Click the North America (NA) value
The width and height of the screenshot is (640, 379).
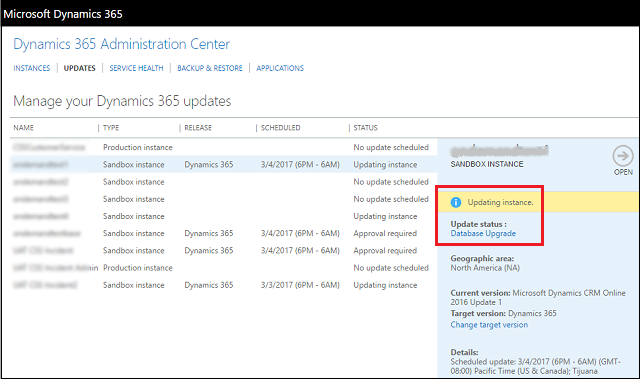485,268
